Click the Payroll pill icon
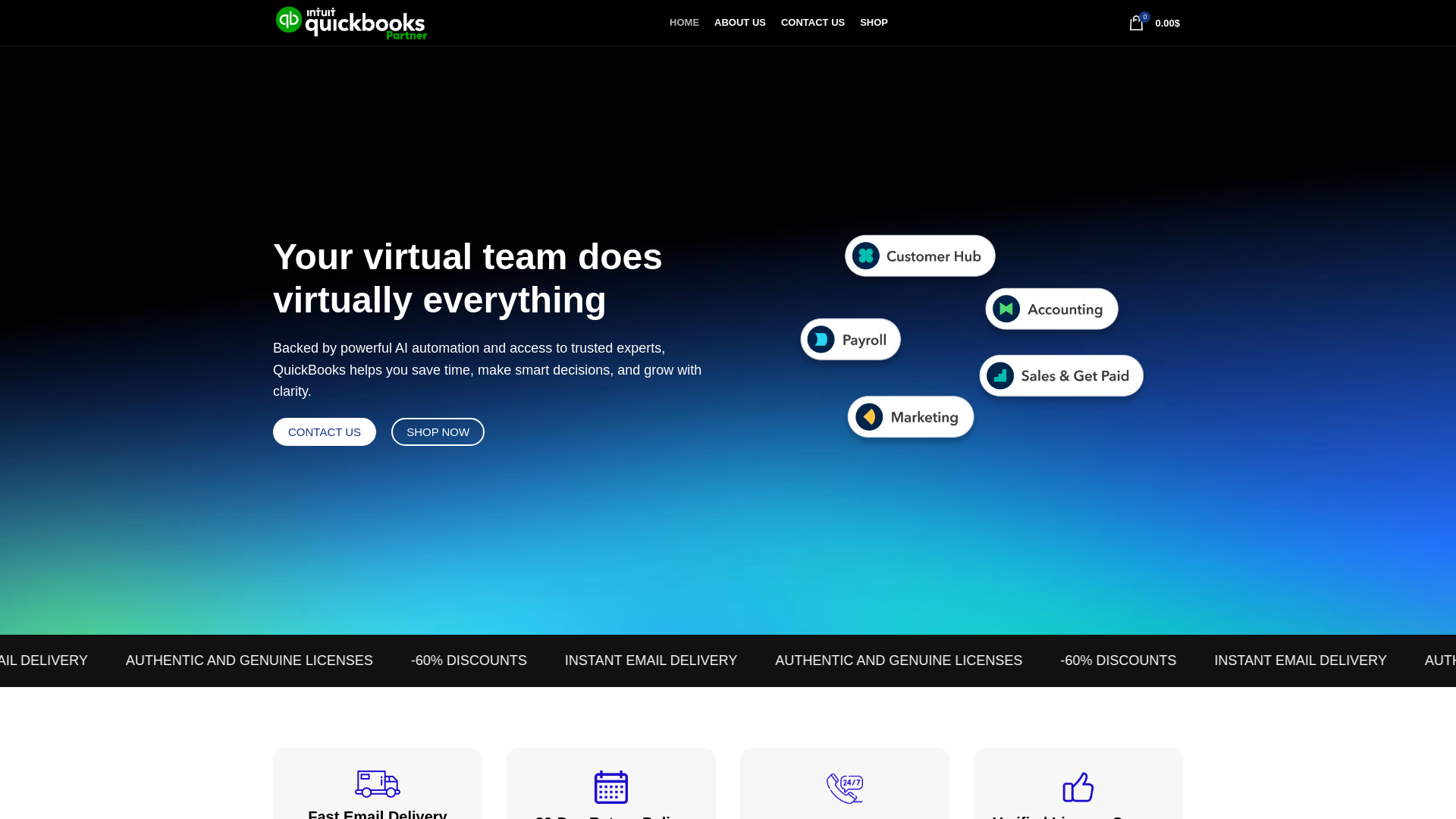Image resolution: width=1456 pixels, height=819 pixels. (x=821, y=340)
